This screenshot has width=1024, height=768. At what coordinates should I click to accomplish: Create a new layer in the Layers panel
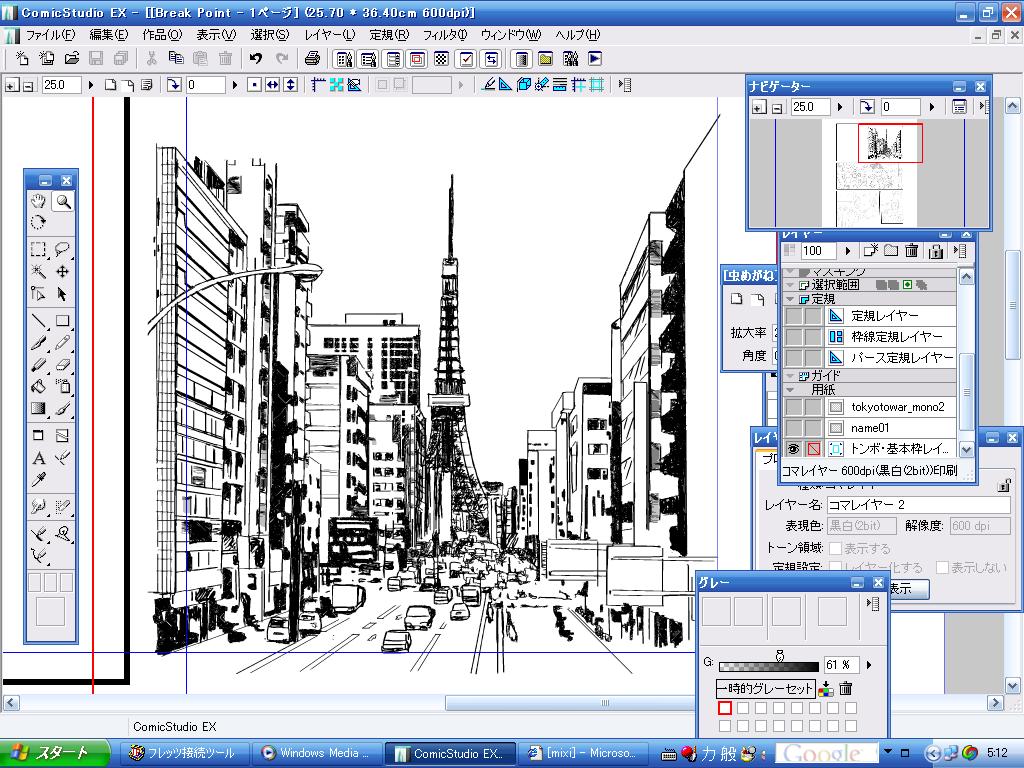pyautogui.click(x=871, y=250)
